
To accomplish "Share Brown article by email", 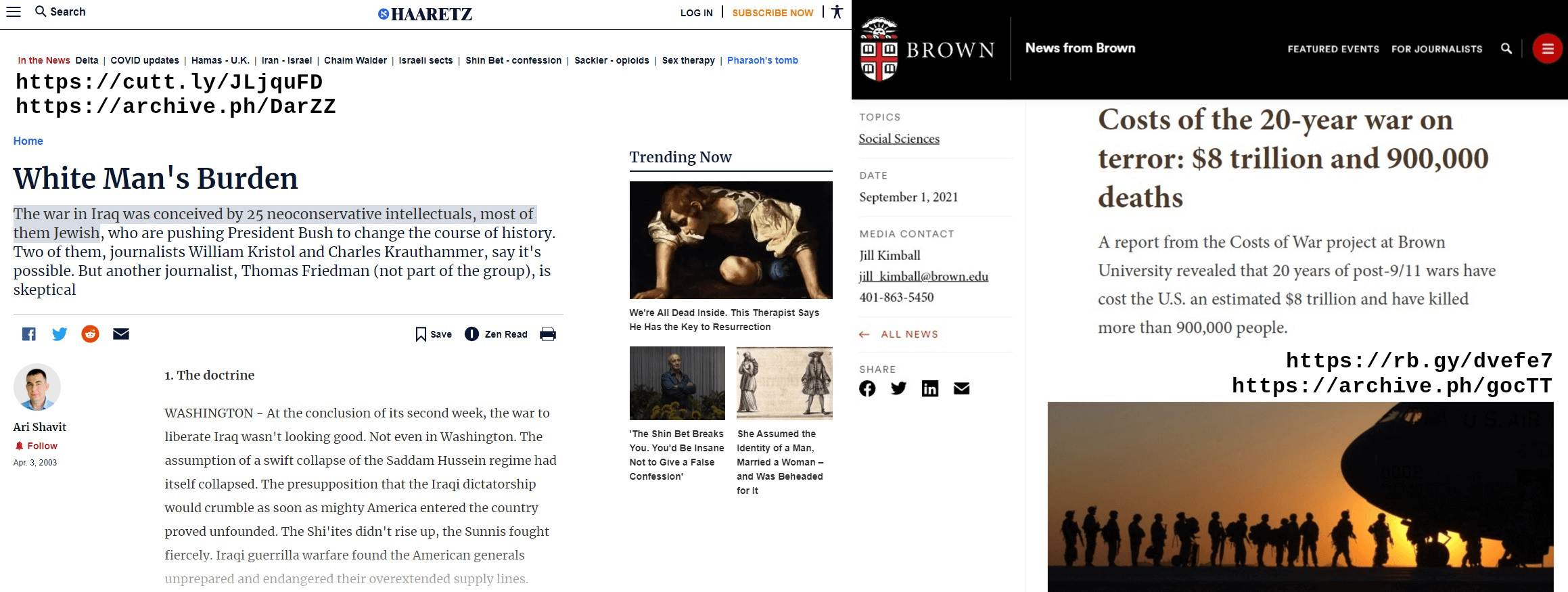I will coord(961,388).
